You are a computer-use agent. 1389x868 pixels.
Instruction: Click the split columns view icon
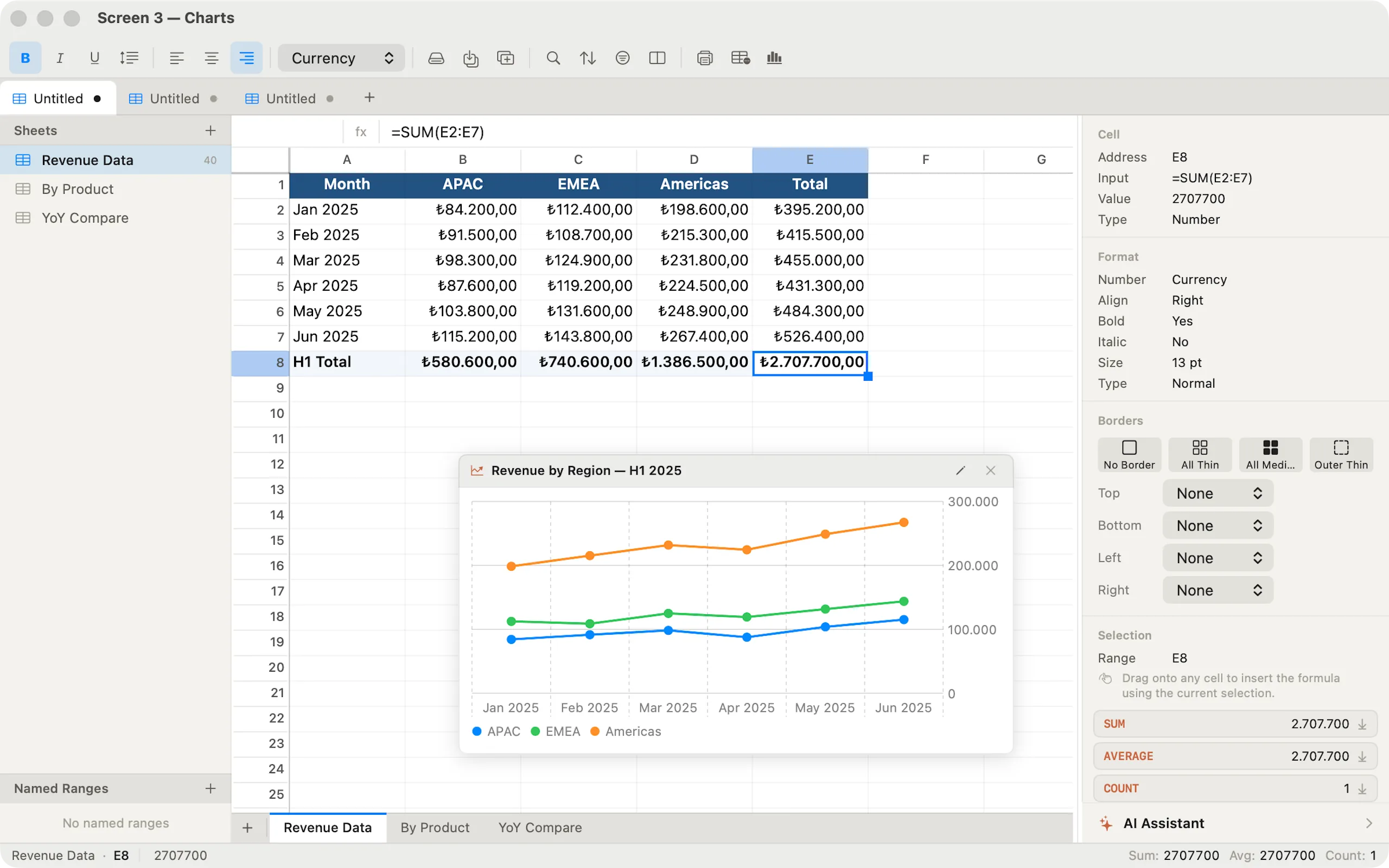657,58
